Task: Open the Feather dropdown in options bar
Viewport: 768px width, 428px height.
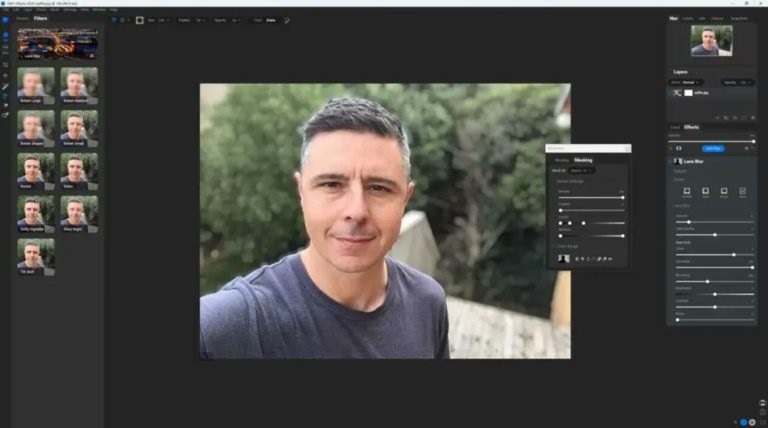Action: pyautogui.click(x=201, y=20)
